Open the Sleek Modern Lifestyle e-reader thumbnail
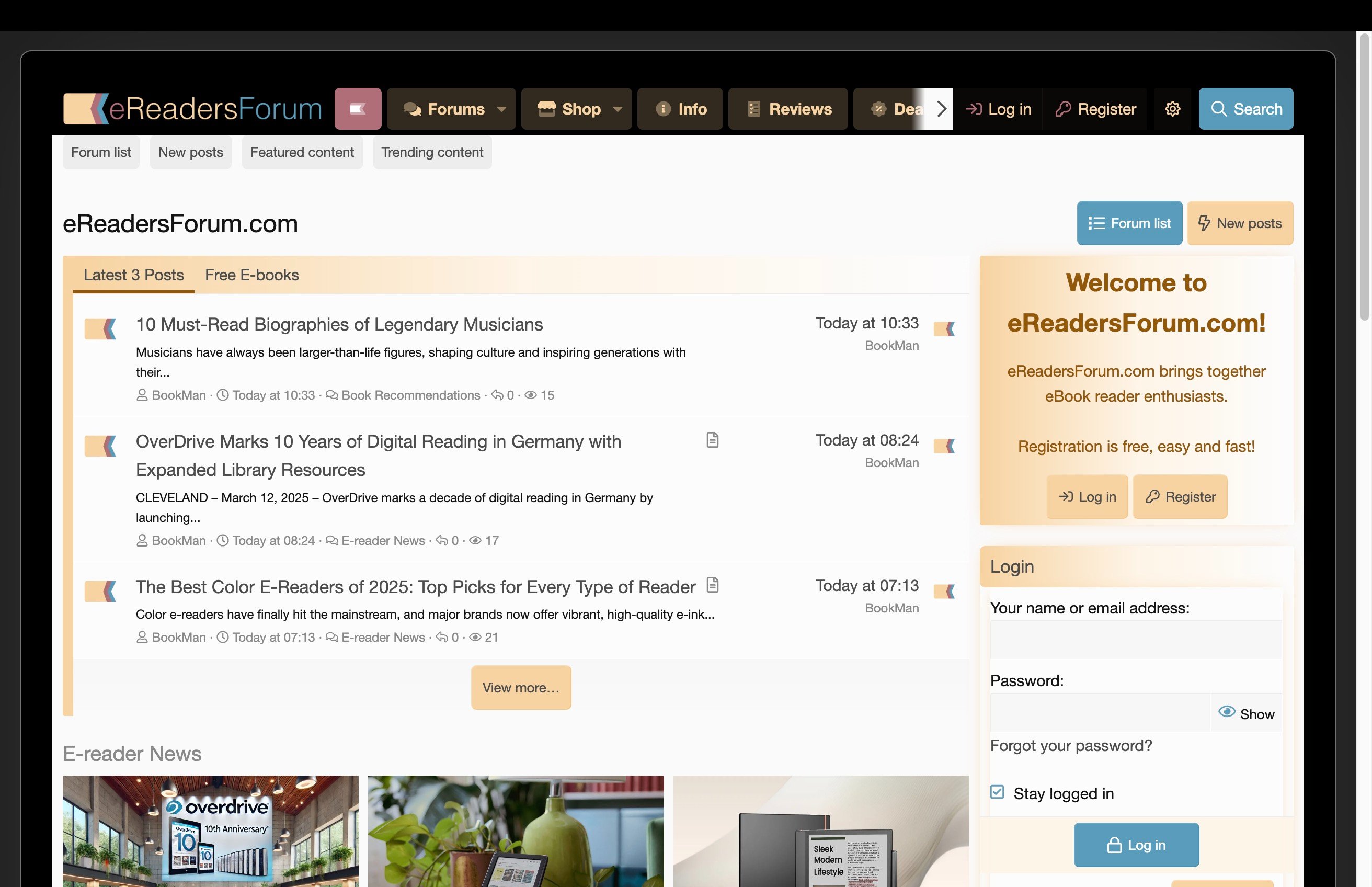Screen dimensions: 1372x887 coord(821,831)
